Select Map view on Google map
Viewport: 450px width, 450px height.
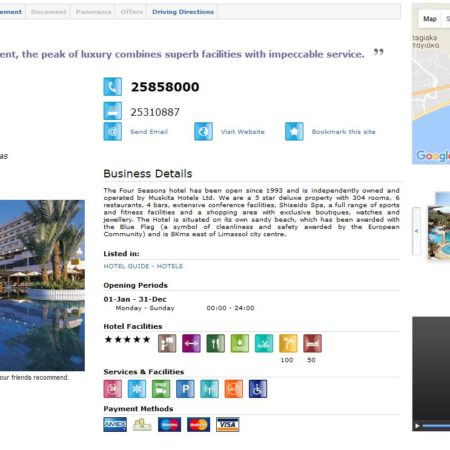tap(430, 19)
